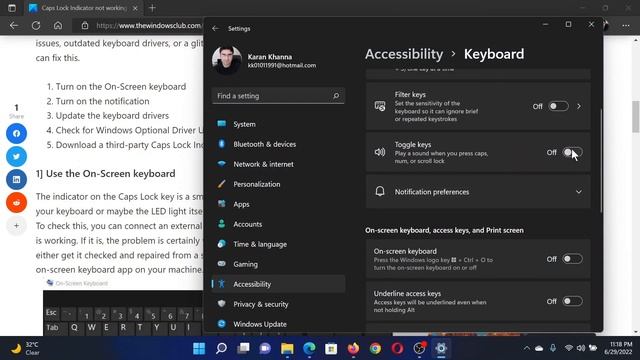Open taskbar Search

coord(221,348)
